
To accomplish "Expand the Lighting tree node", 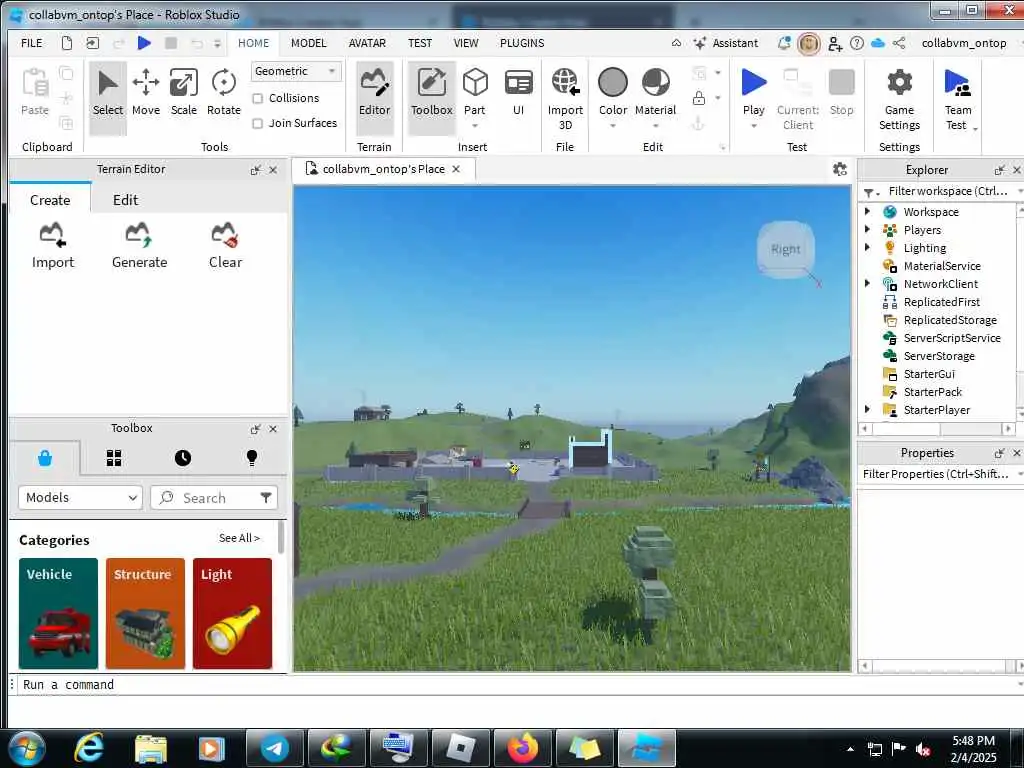I will pyautogui.click(x=867, y=247).
